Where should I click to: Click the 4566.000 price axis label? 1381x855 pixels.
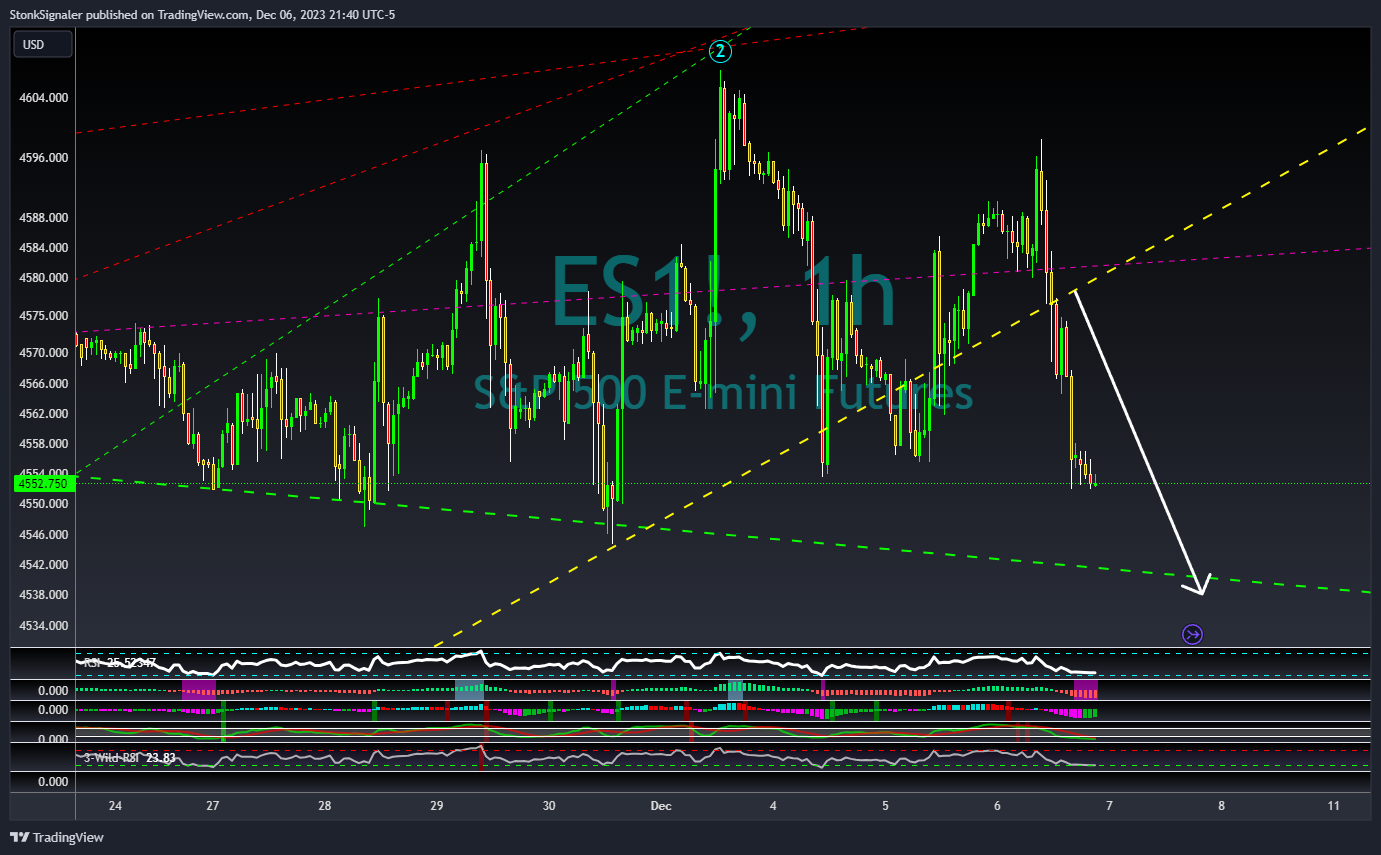pyautogui.click(x=44, y=384)
